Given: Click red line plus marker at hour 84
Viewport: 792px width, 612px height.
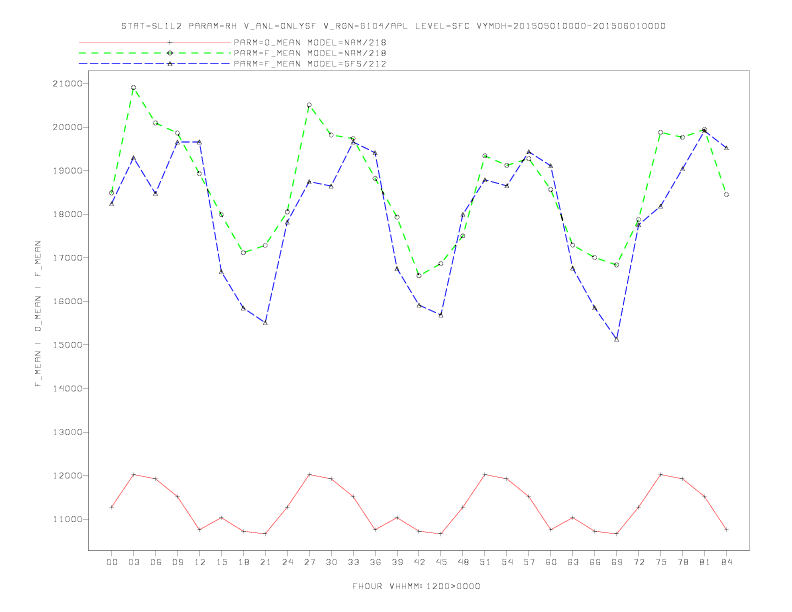Looking at the screenshot, I should tap(726, 529).
